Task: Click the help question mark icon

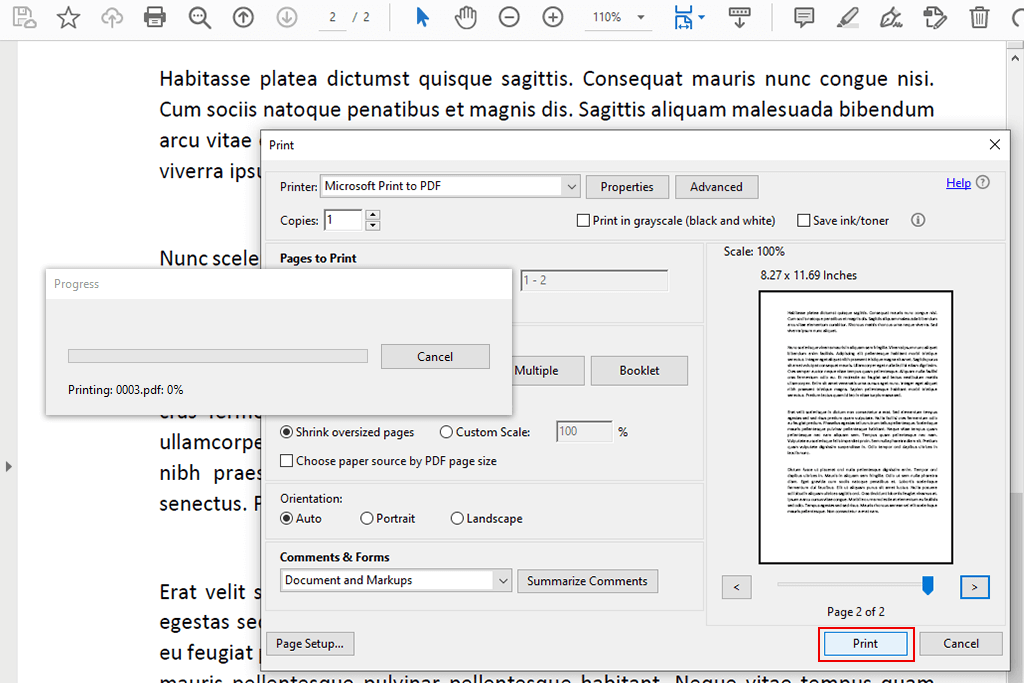Action: tap(984, 182)
